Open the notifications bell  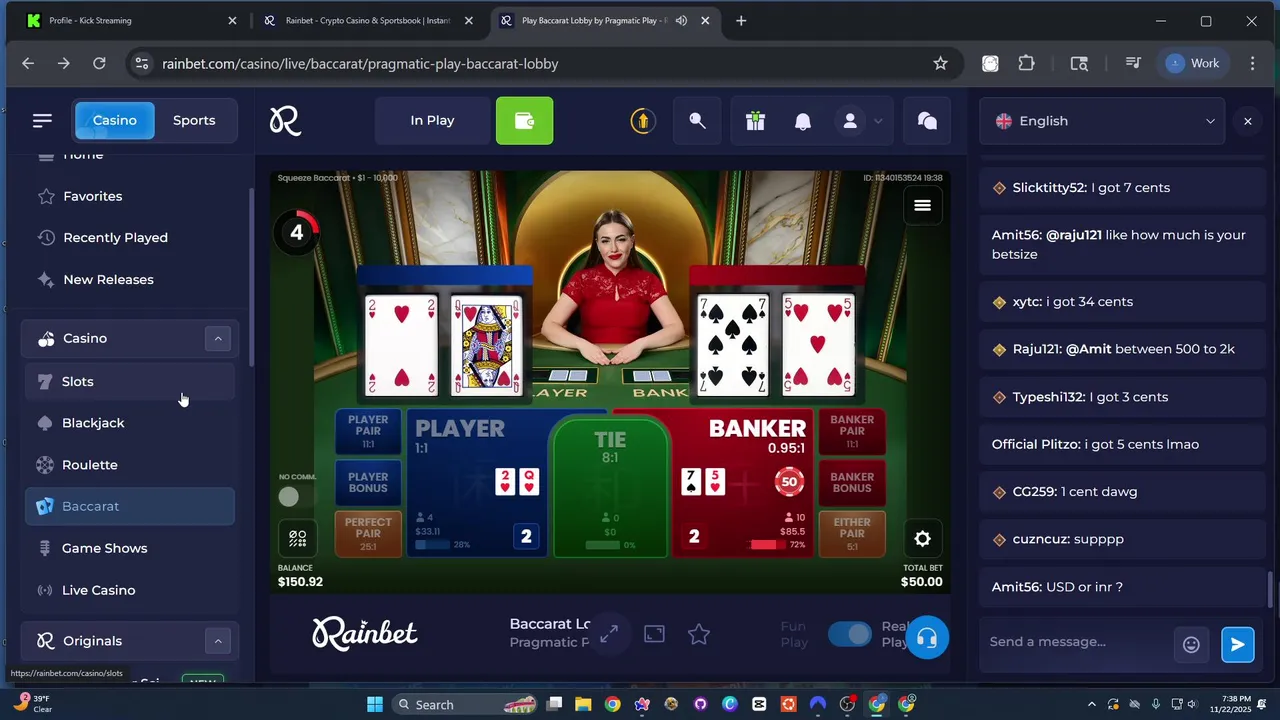[x=803, y=121]
